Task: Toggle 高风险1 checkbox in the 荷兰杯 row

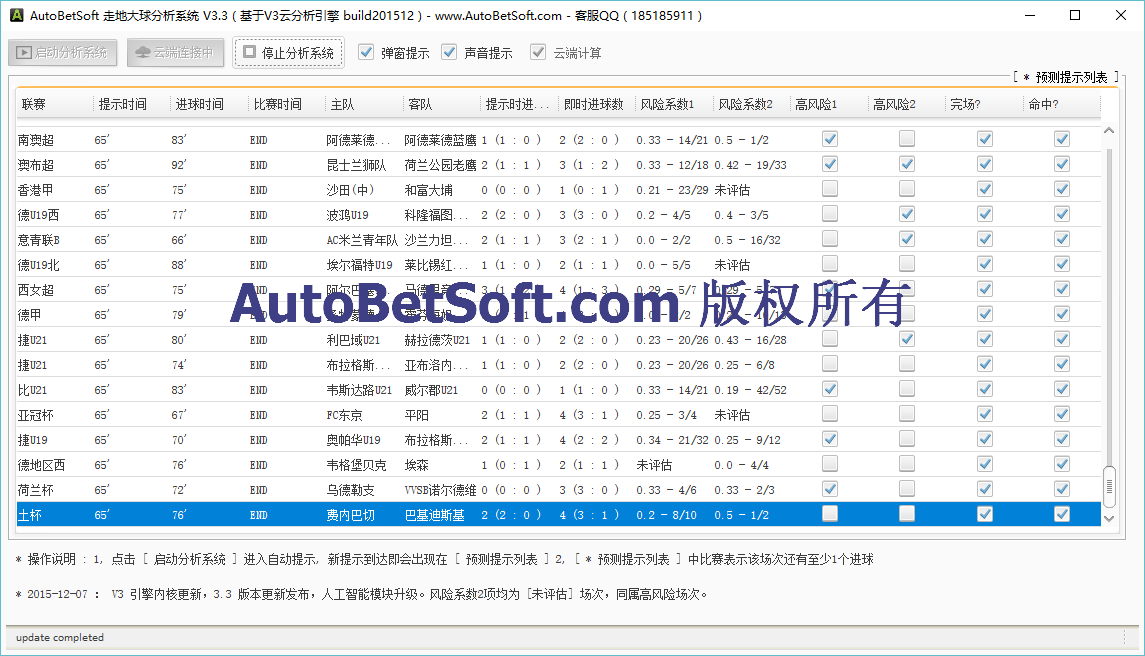Action: pos(830,489)
